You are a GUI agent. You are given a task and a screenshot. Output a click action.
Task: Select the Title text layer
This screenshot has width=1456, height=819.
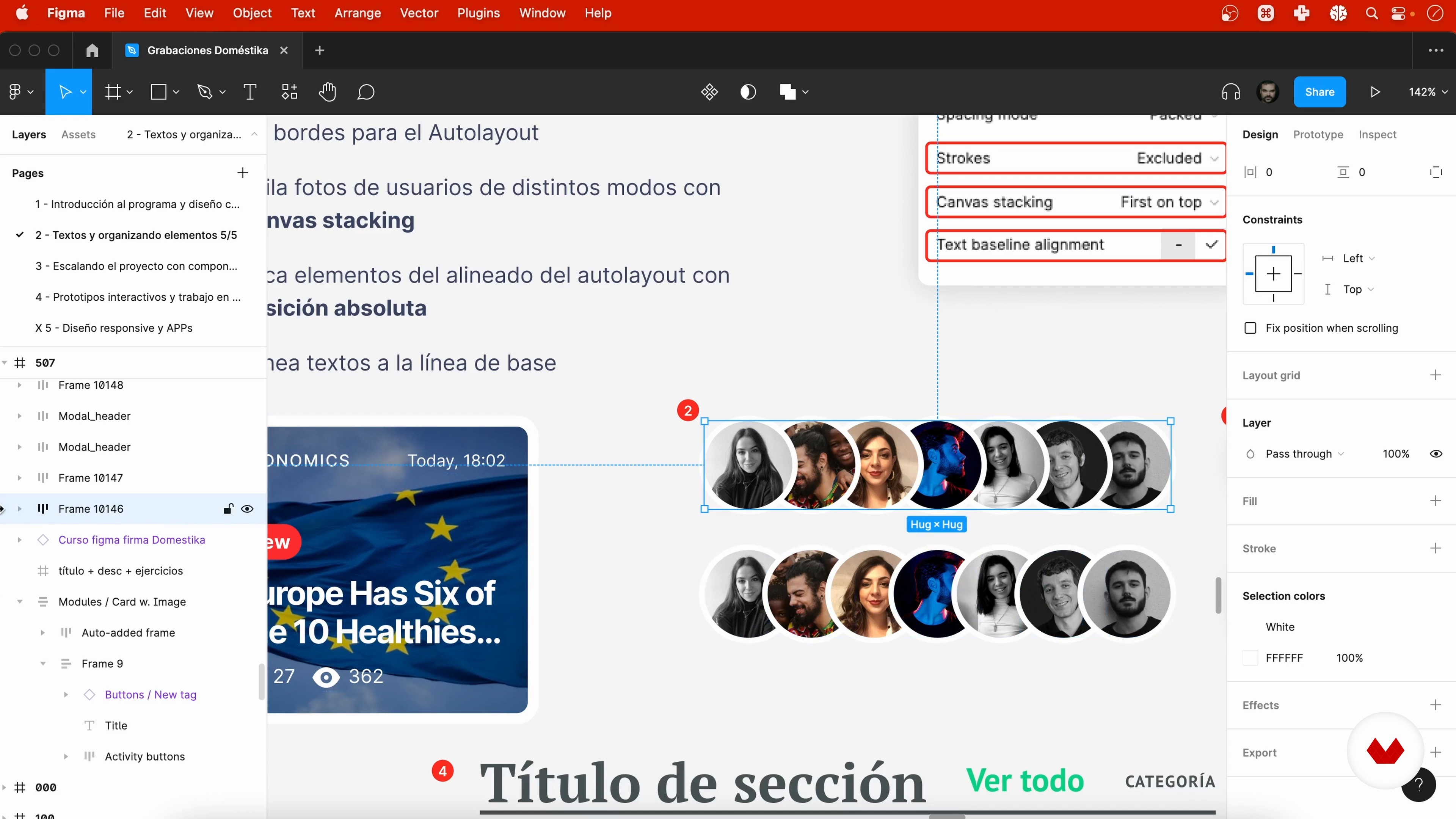[116, 726]
